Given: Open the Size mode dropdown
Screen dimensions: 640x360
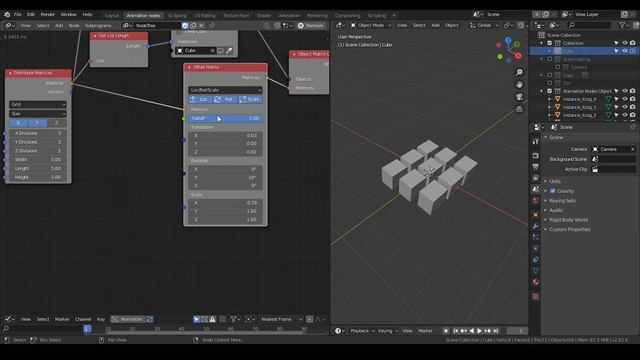Looking at the screenshot, I should pos(38,114).
